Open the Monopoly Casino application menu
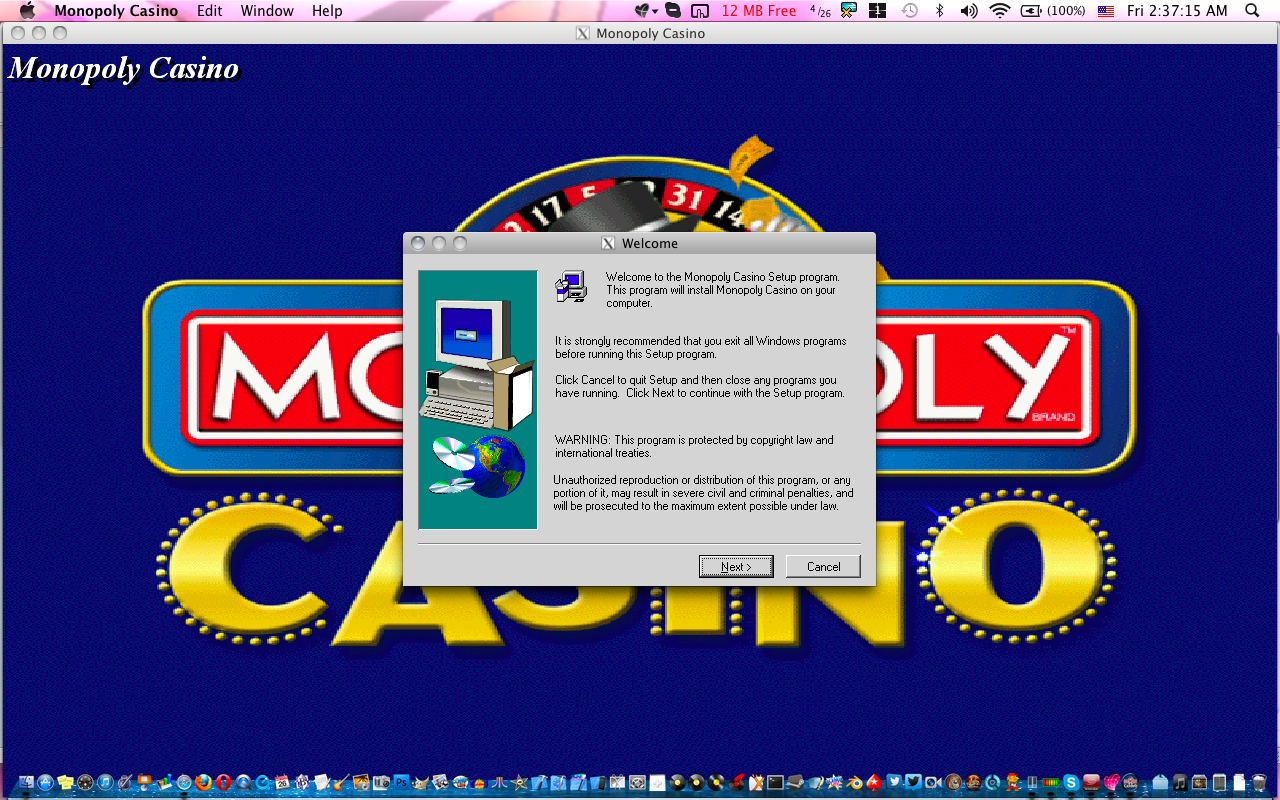Image resolution: width=1280 pixels, height=800 pixels. (116, 11)
